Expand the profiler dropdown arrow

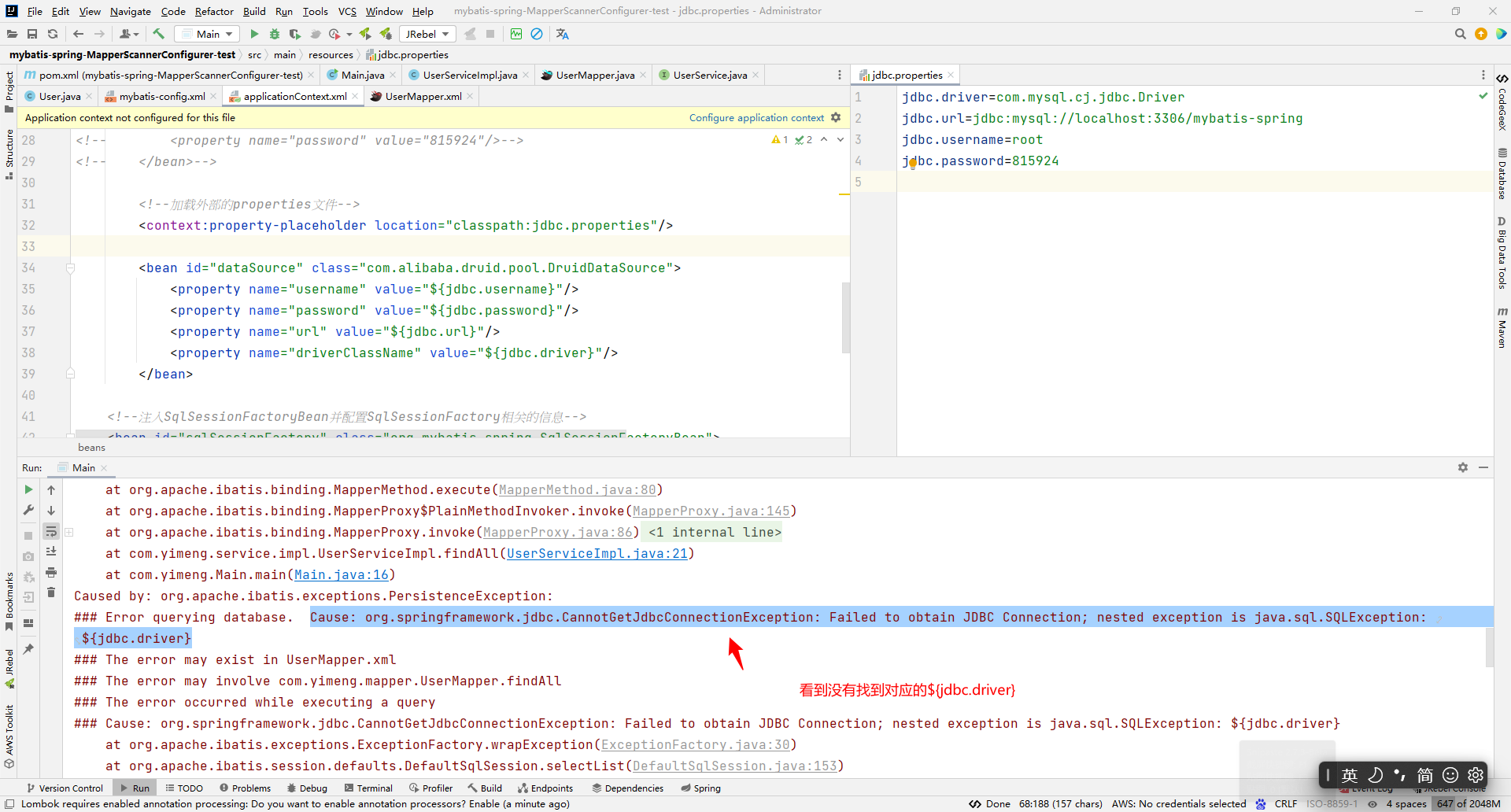pos(349,35)
